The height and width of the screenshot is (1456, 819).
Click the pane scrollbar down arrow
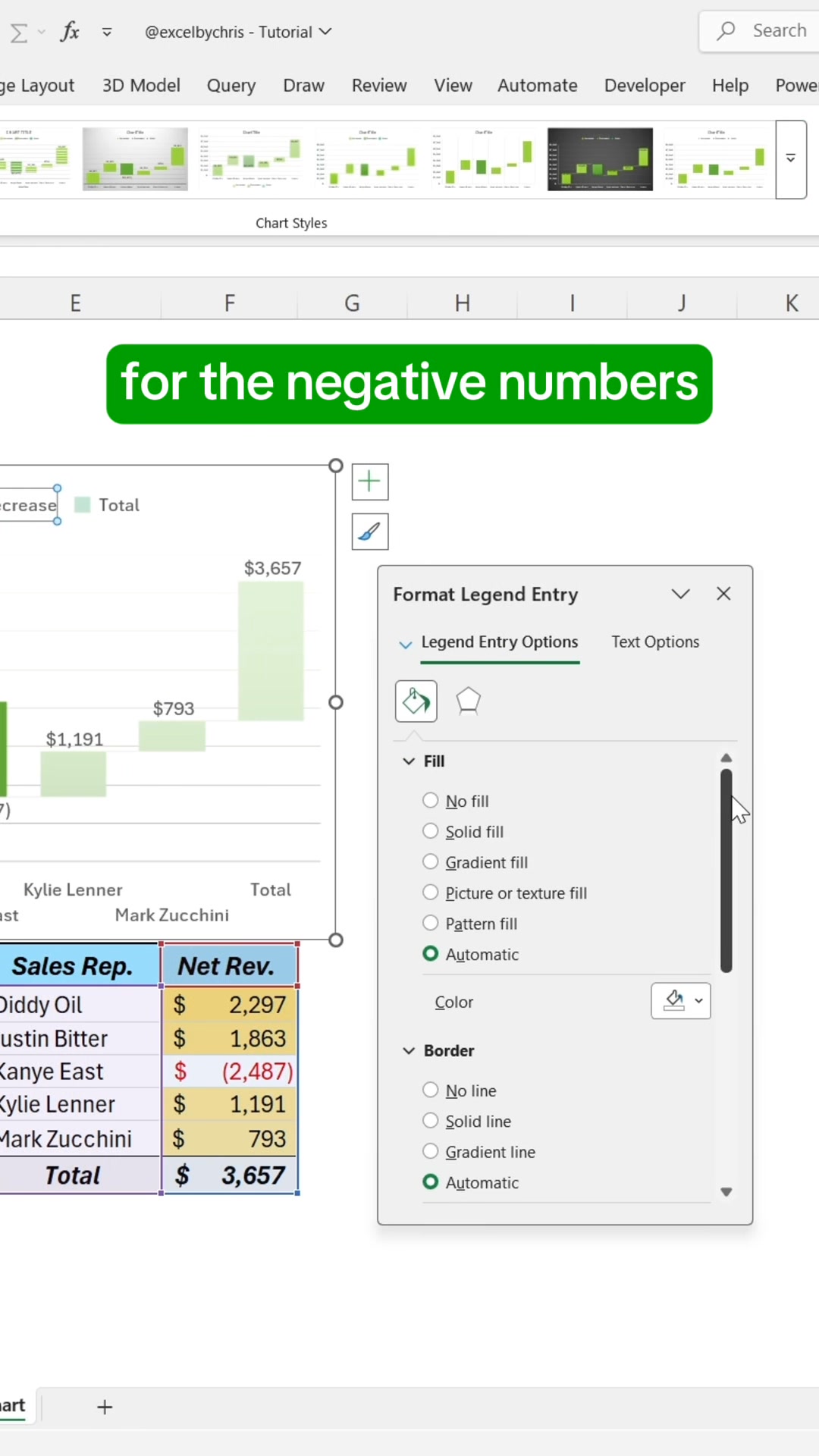tap(726, 1192)
